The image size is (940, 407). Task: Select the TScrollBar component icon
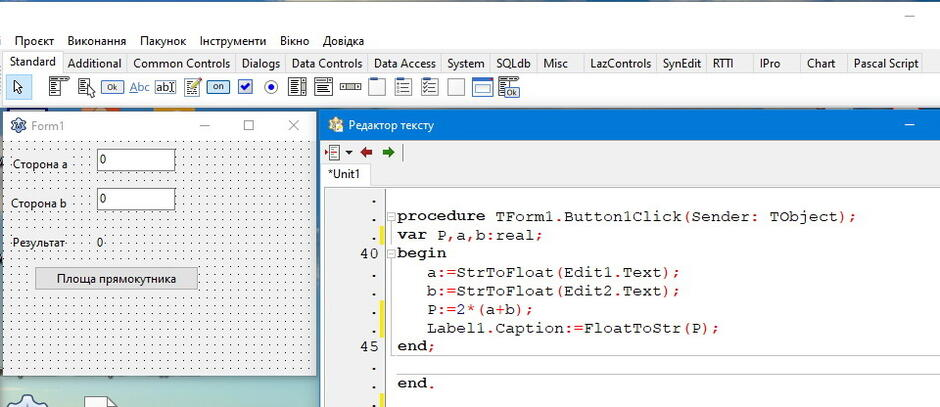[351, 87]
